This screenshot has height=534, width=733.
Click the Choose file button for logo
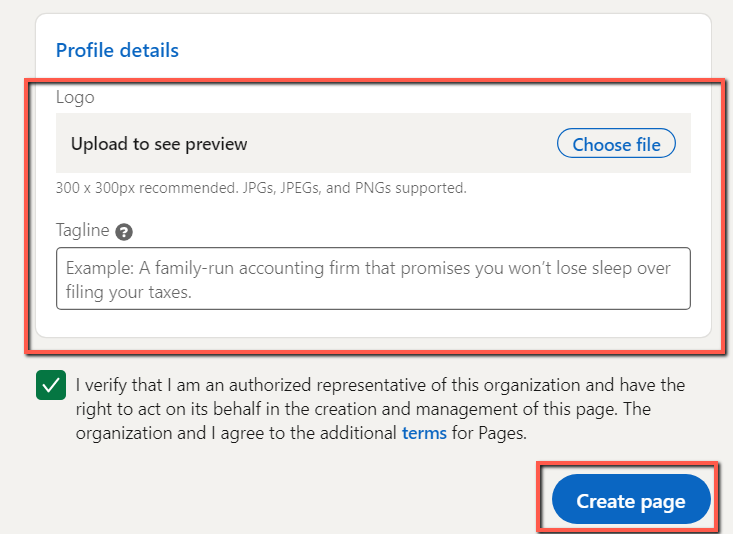click(x=616, y=144)
